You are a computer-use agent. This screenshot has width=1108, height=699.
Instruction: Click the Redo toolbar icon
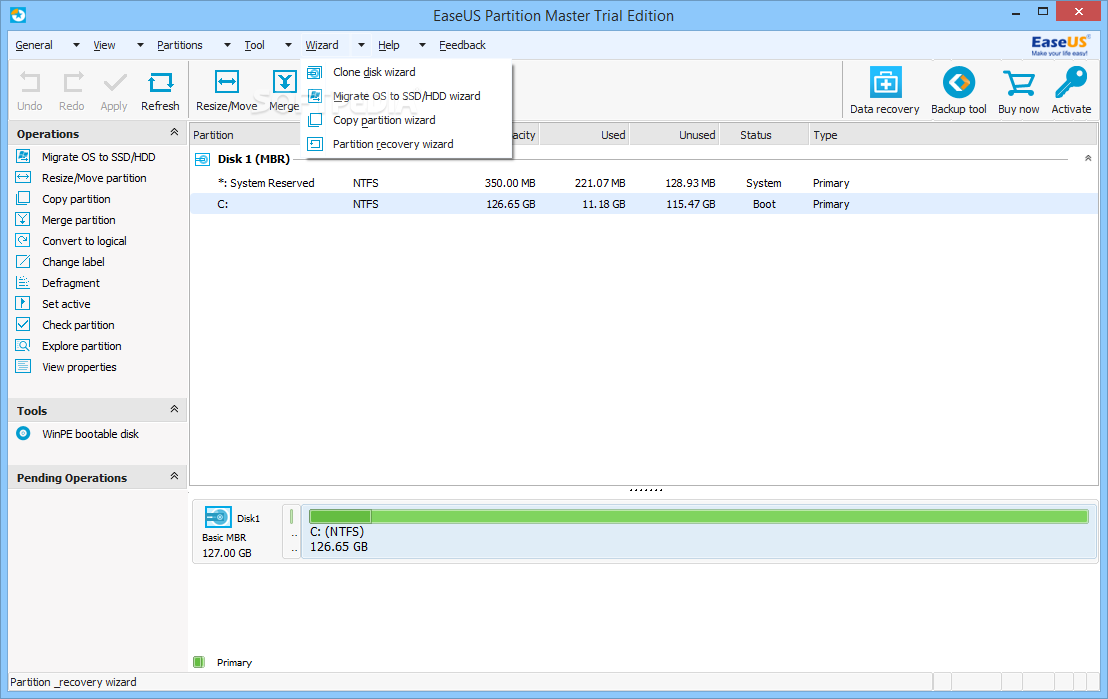pos(72,83)
